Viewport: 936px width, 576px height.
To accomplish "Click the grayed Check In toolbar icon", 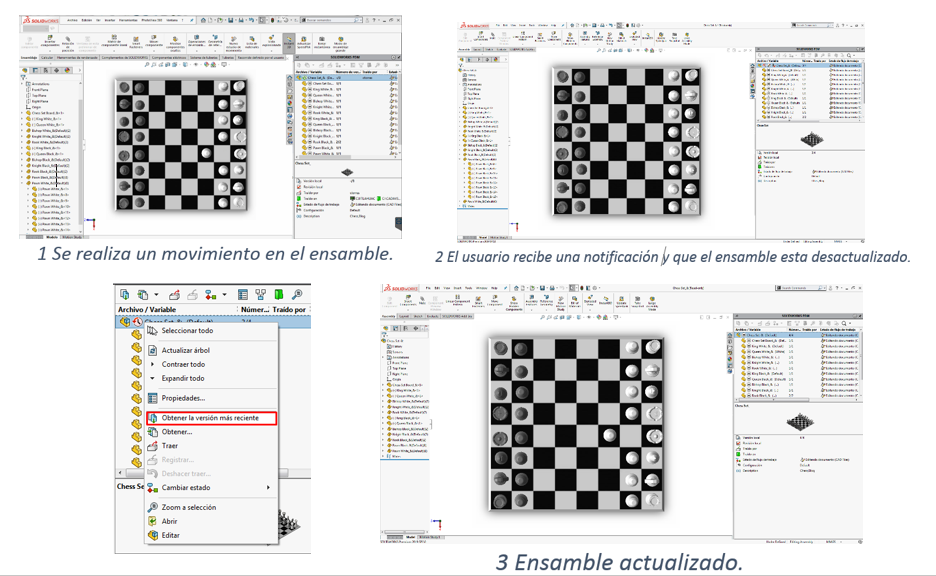I will pyautogui.click(x=192, y=294).
